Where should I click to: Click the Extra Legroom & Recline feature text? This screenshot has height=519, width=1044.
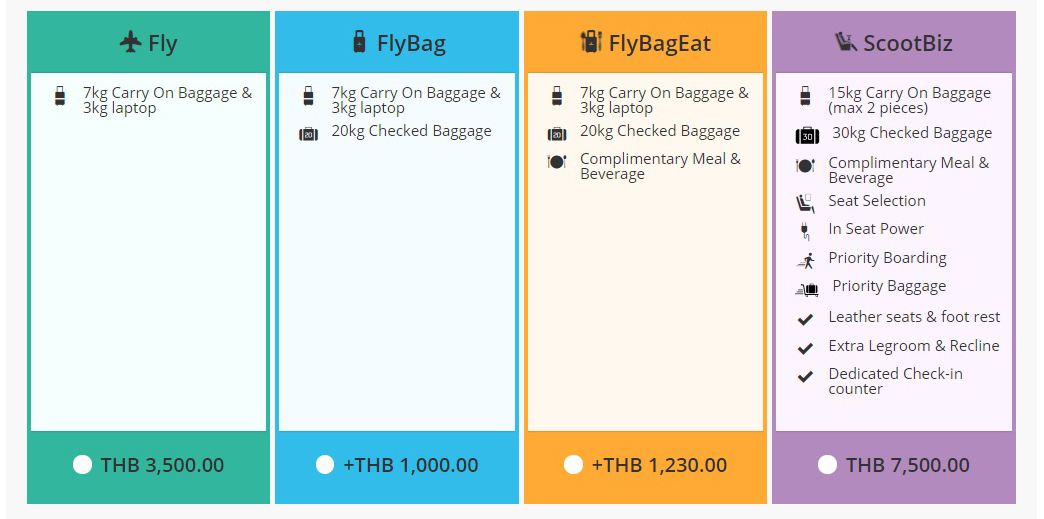coord(914,346)
